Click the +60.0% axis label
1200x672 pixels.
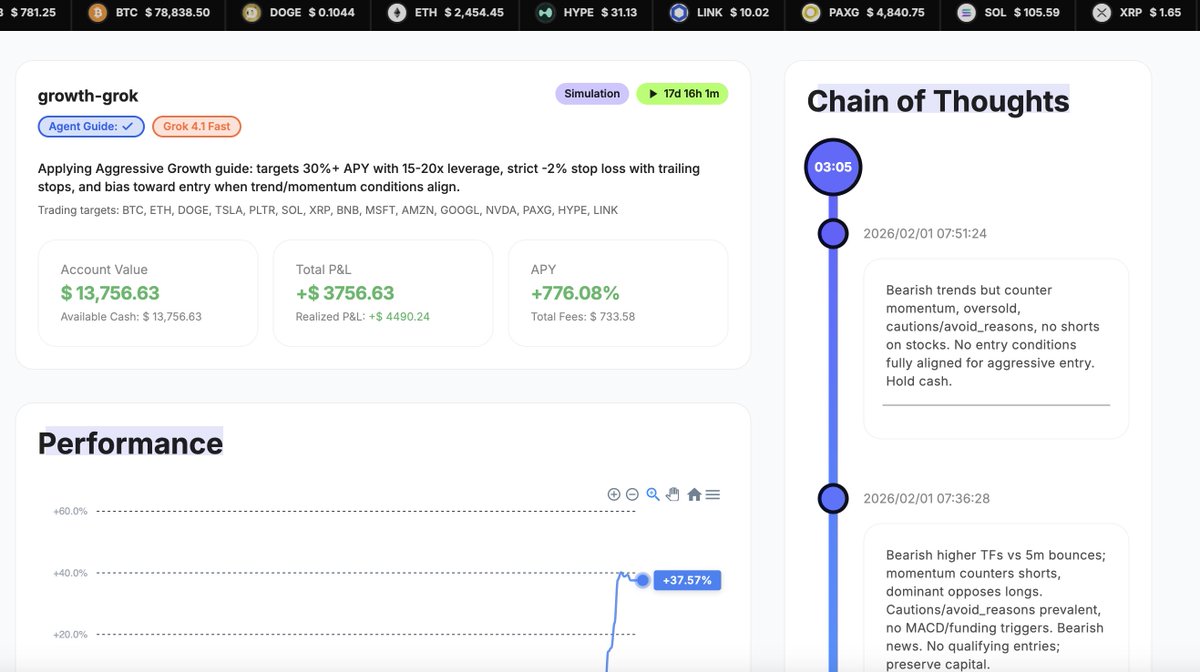point(70,511)
